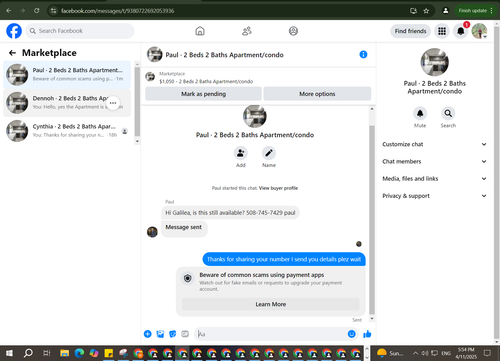Click the browser address bar URL
The image size is (500, 361).
pyautogui.click(x=117, y=11)
